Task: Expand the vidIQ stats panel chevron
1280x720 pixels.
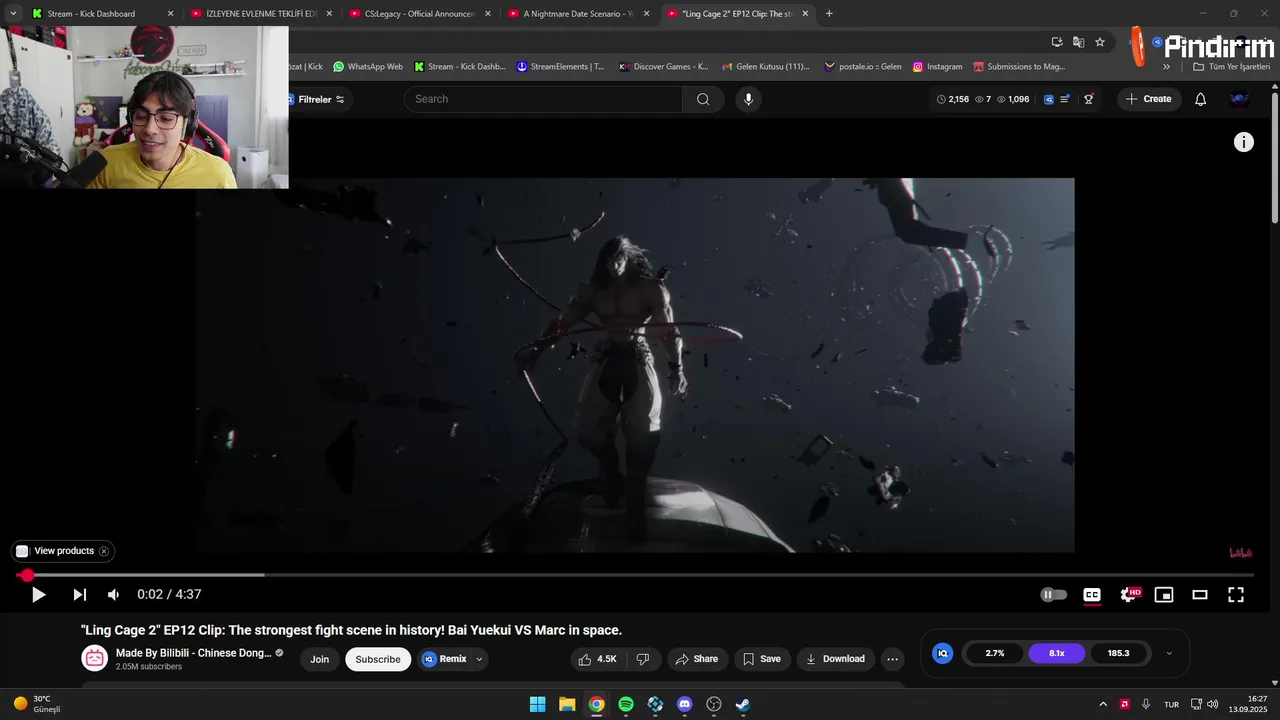Action: [1169, 653]
